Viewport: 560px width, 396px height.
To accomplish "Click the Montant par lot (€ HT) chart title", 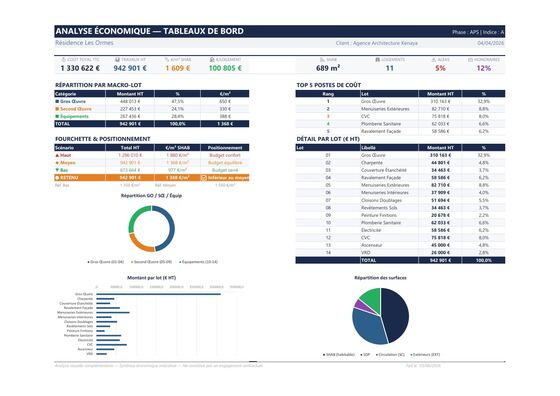I will (151, 278).
